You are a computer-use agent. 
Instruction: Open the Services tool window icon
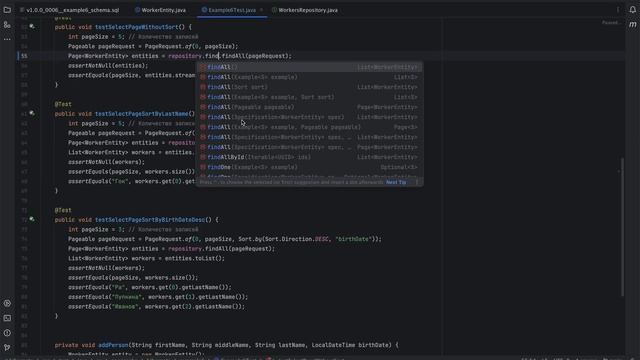(x=7, y=303)
